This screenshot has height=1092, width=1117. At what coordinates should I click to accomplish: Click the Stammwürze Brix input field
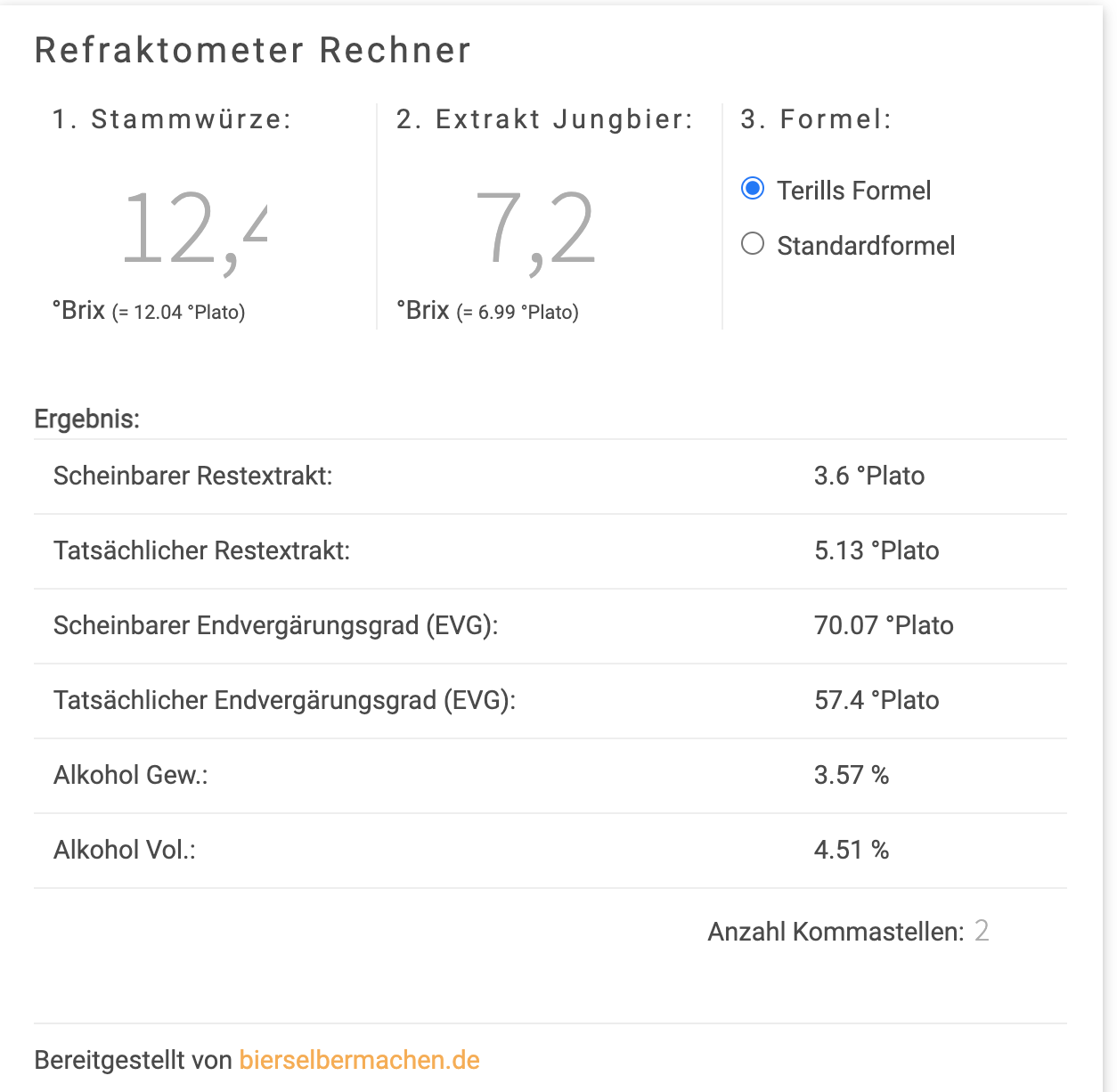click(x=194, y=231)
